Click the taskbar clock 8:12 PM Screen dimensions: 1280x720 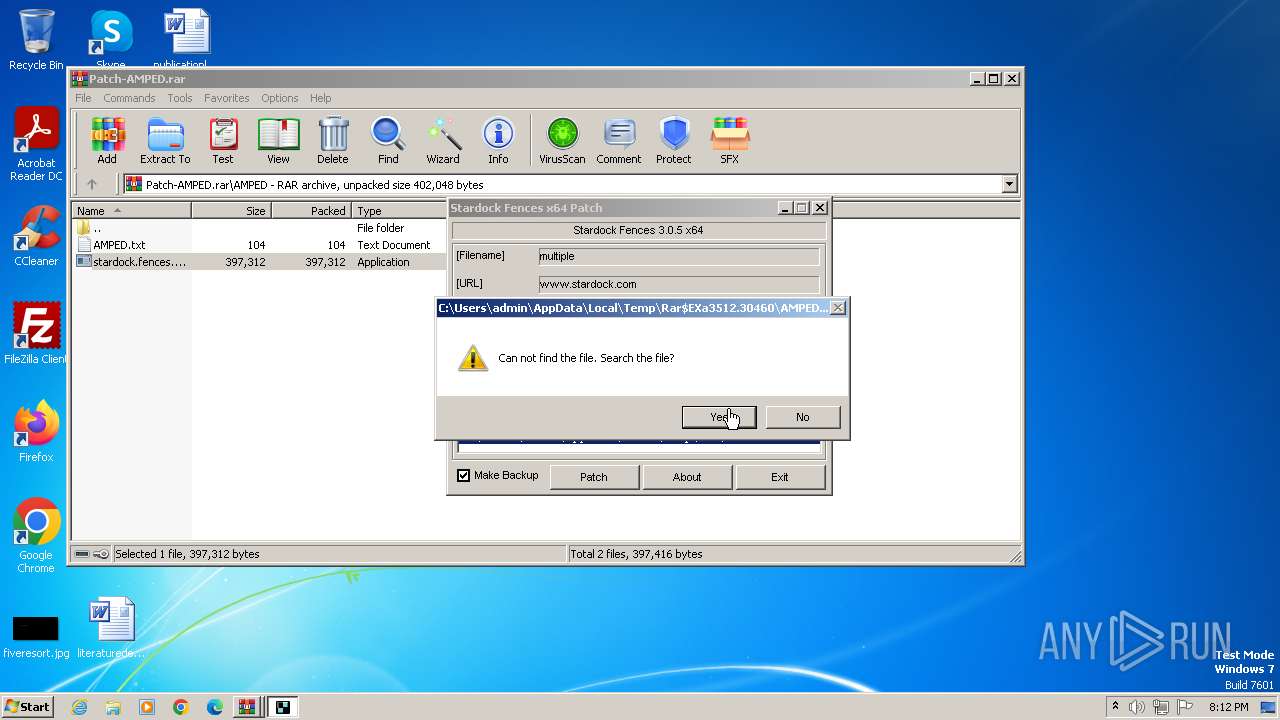pyautogui.click(x=1229, y=707)
